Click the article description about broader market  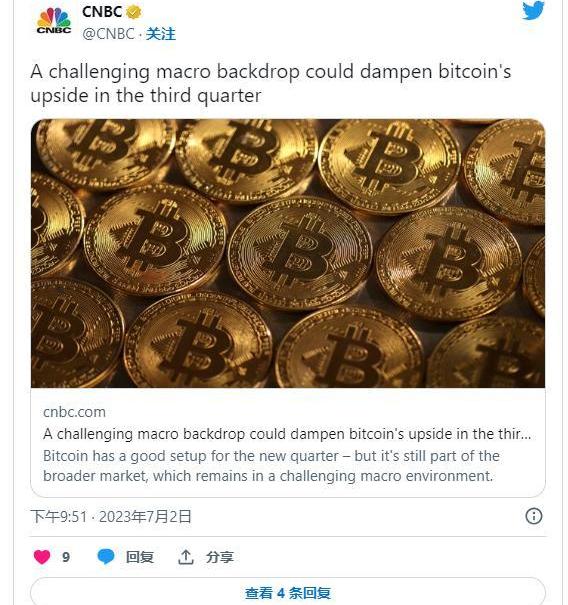coord(271,466)
